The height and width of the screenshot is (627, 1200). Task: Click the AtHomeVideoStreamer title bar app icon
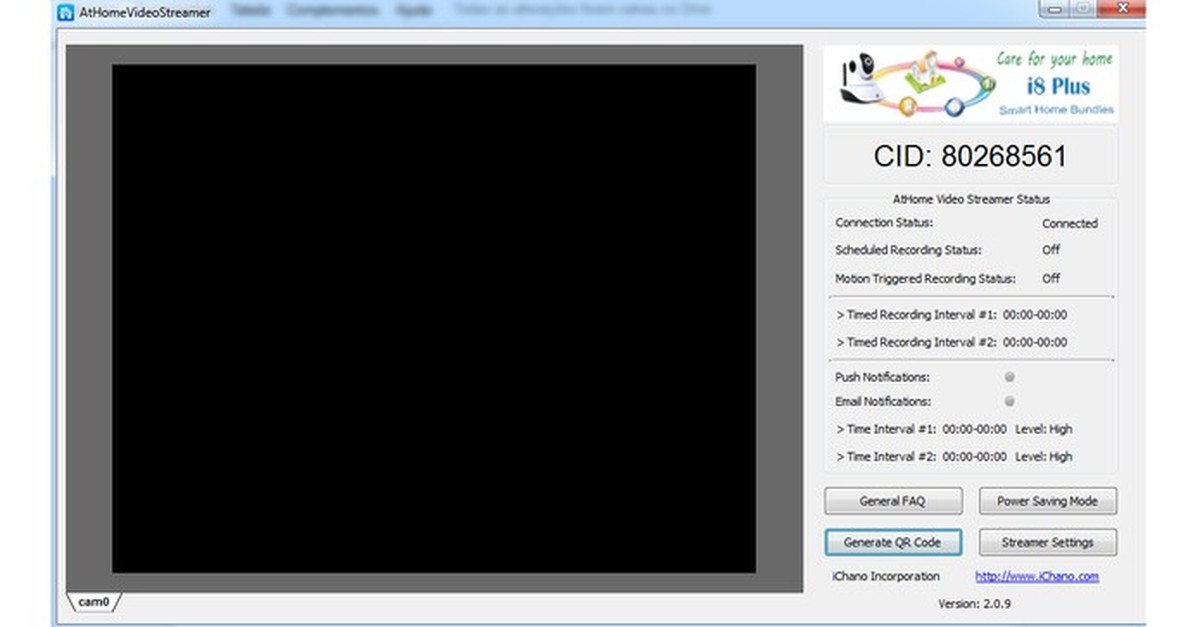[67, 13]
